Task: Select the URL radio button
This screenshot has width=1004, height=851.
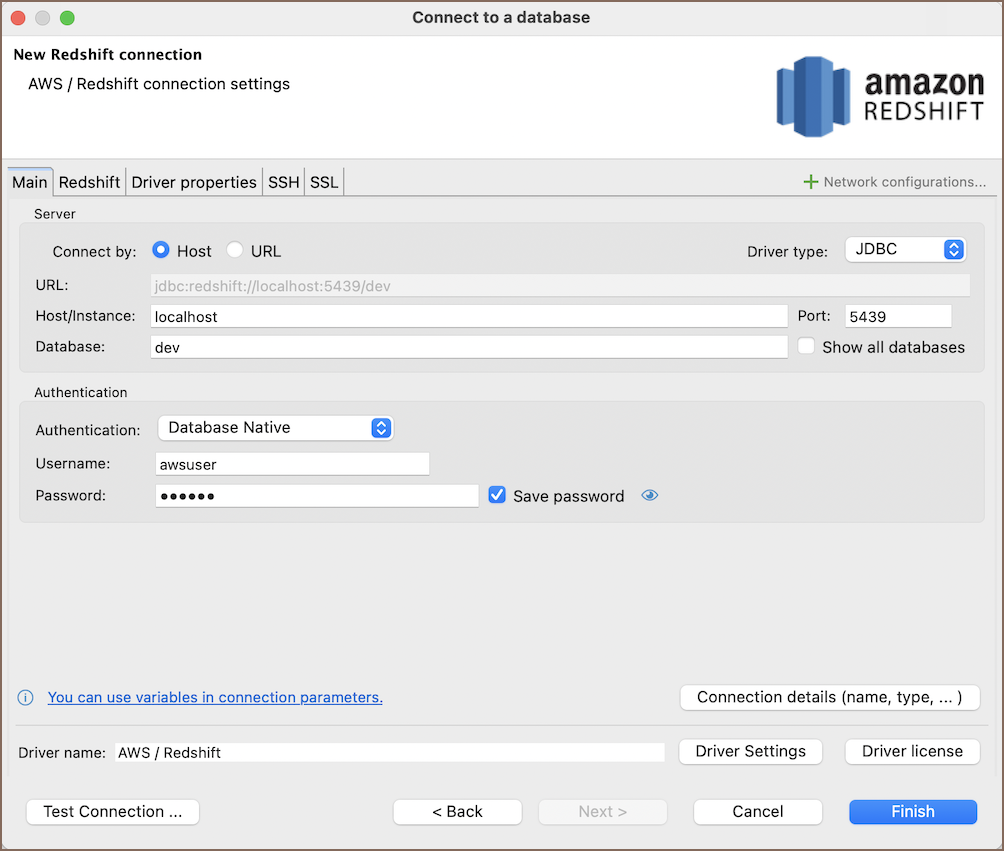Action: pyautogui.click(x=234, y=251)
